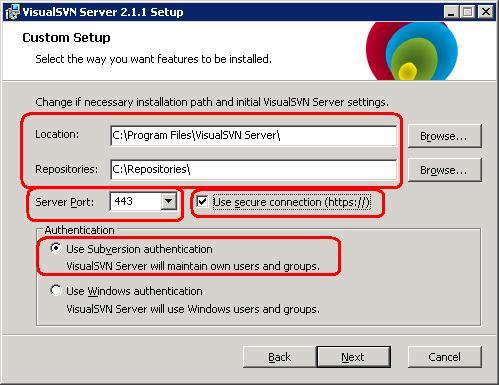This screenshot has height=385, width=499.
Task: Click the Server Port label
Action: click(65, 202)
